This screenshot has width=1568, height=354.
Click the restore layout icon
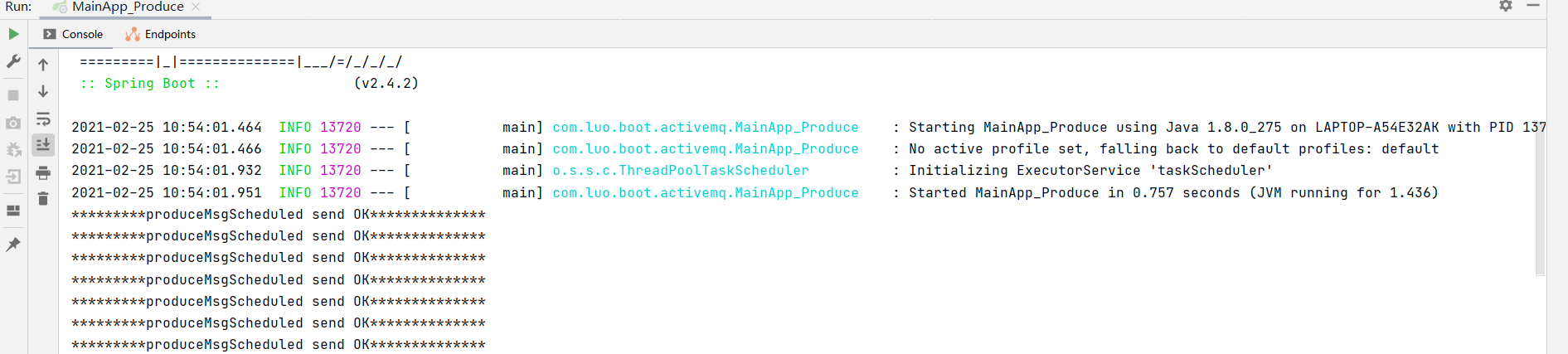13,211
